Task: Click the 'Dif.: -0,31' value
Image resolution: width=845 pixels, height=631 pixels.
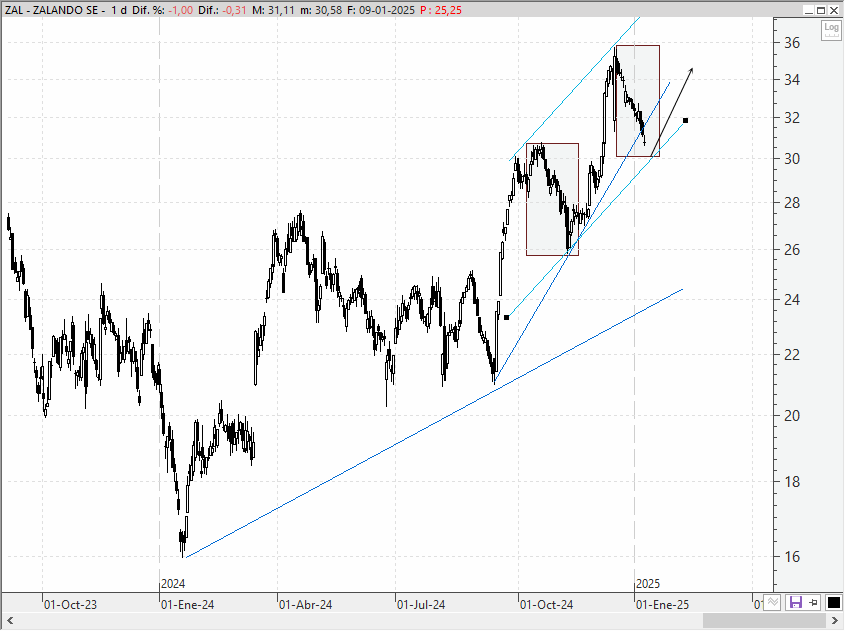Action: [222, 10]
